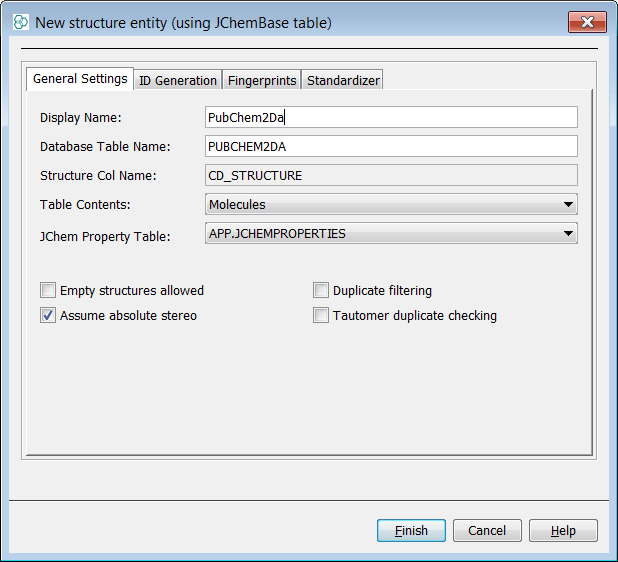This screenshot has height=562, width=618.
Task: Click the JChem Property Table arrow button
Action: (x=568, y=234)
